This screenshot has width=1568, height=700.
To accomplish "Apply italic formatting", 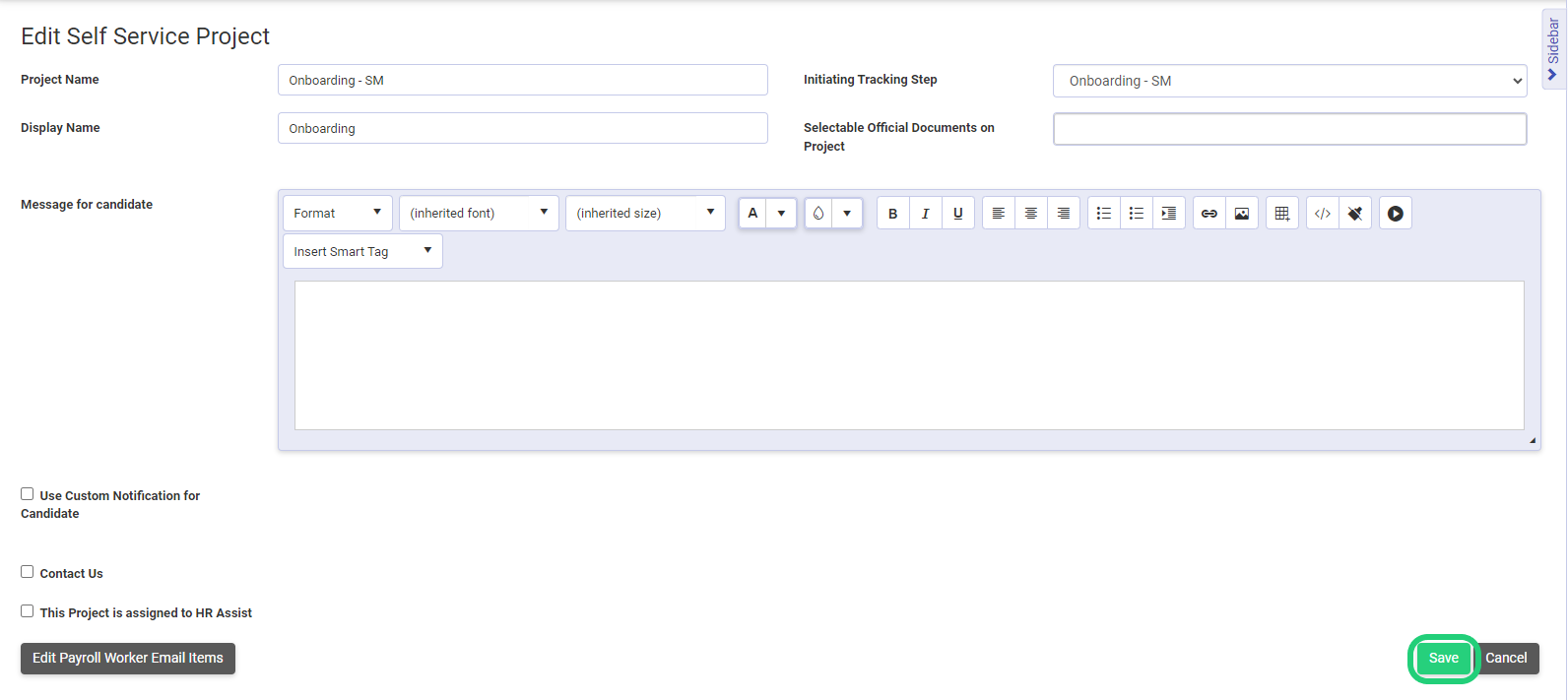I will pos(925,214).
